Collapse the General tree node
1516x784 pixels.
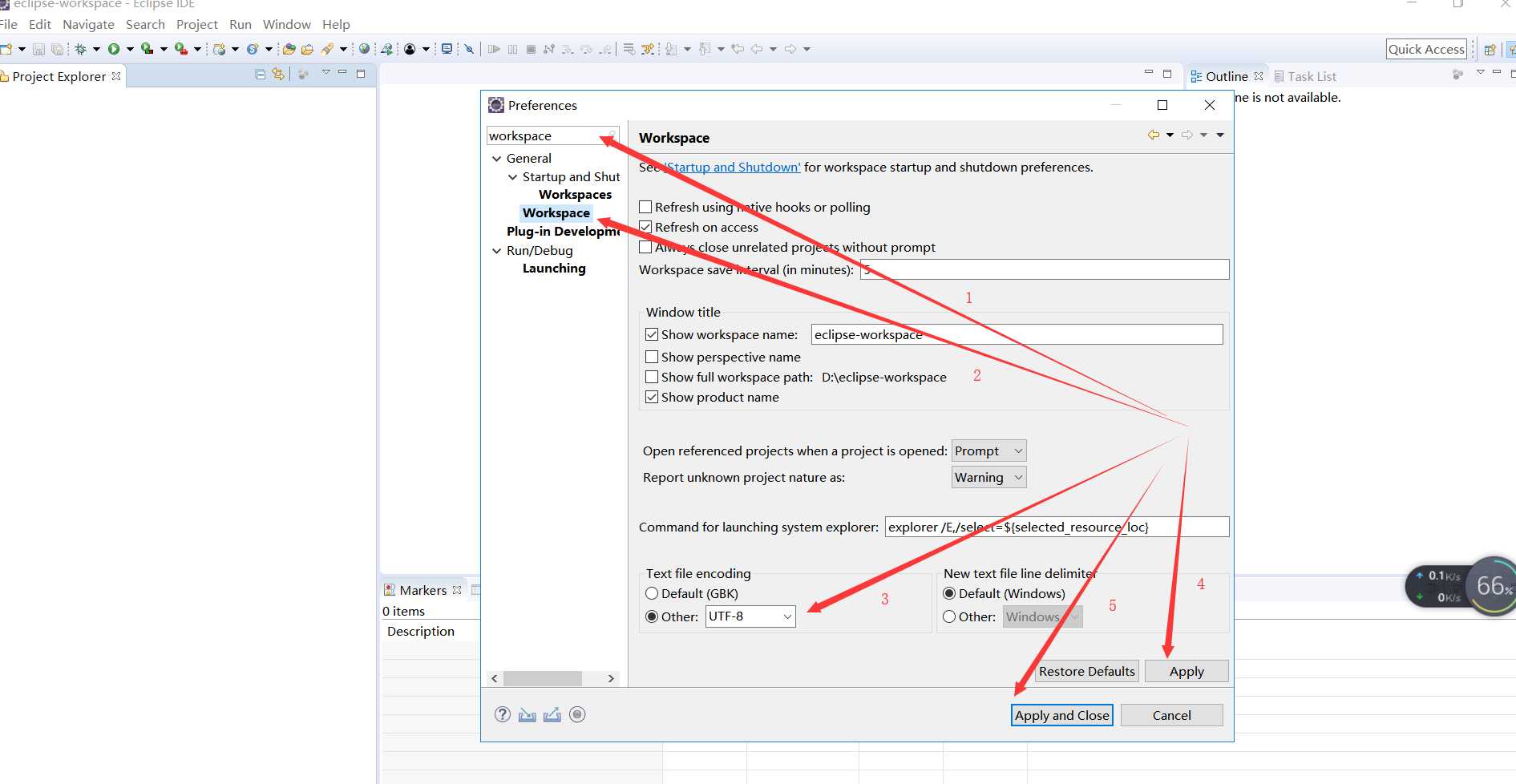[497, 159]
